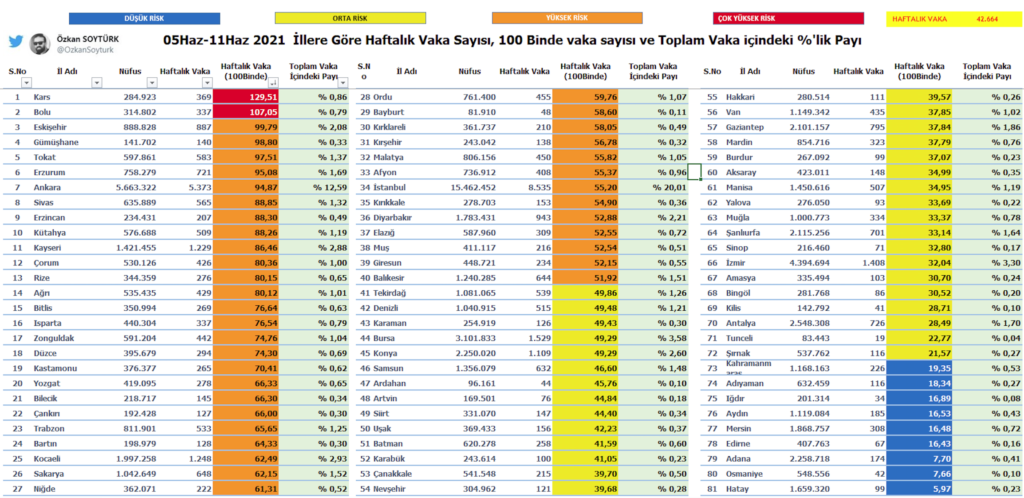The width and height of the screenshot is (1024, 498).
Task: Click the orange YÜKSEK RİSK legend box
Action: 567,18
